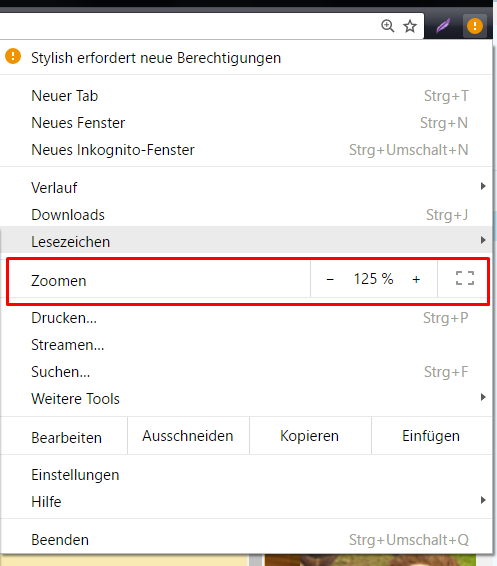Click the orange warning menu button

[475, 26]
